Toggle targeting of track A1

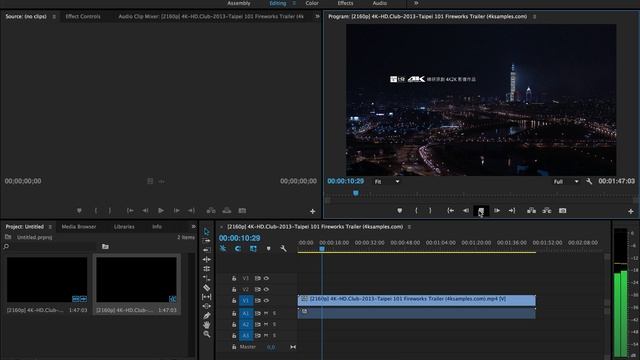246,313
